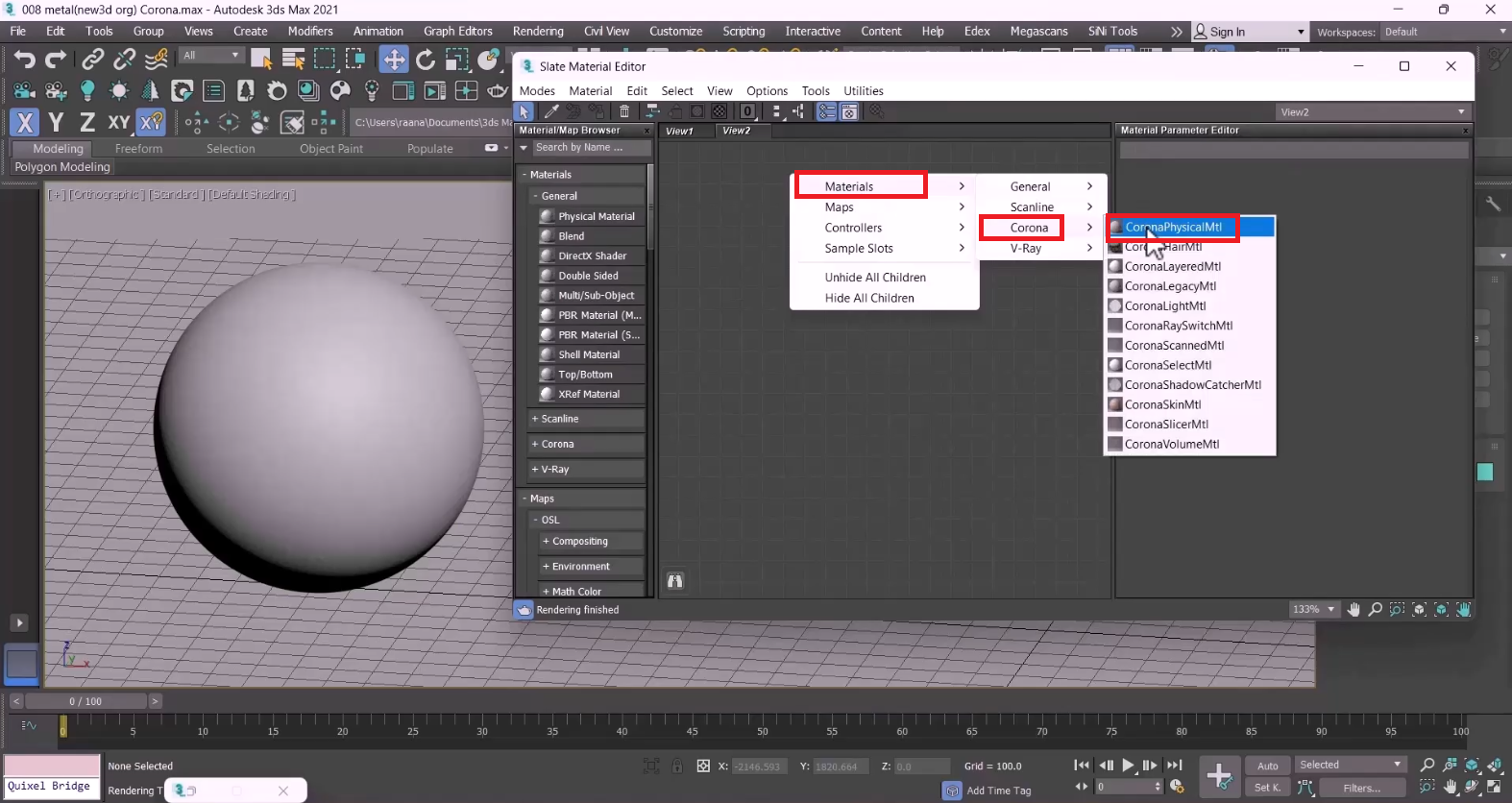Activate the Select Object tool
1512x803 pixels.
[261, 60]
